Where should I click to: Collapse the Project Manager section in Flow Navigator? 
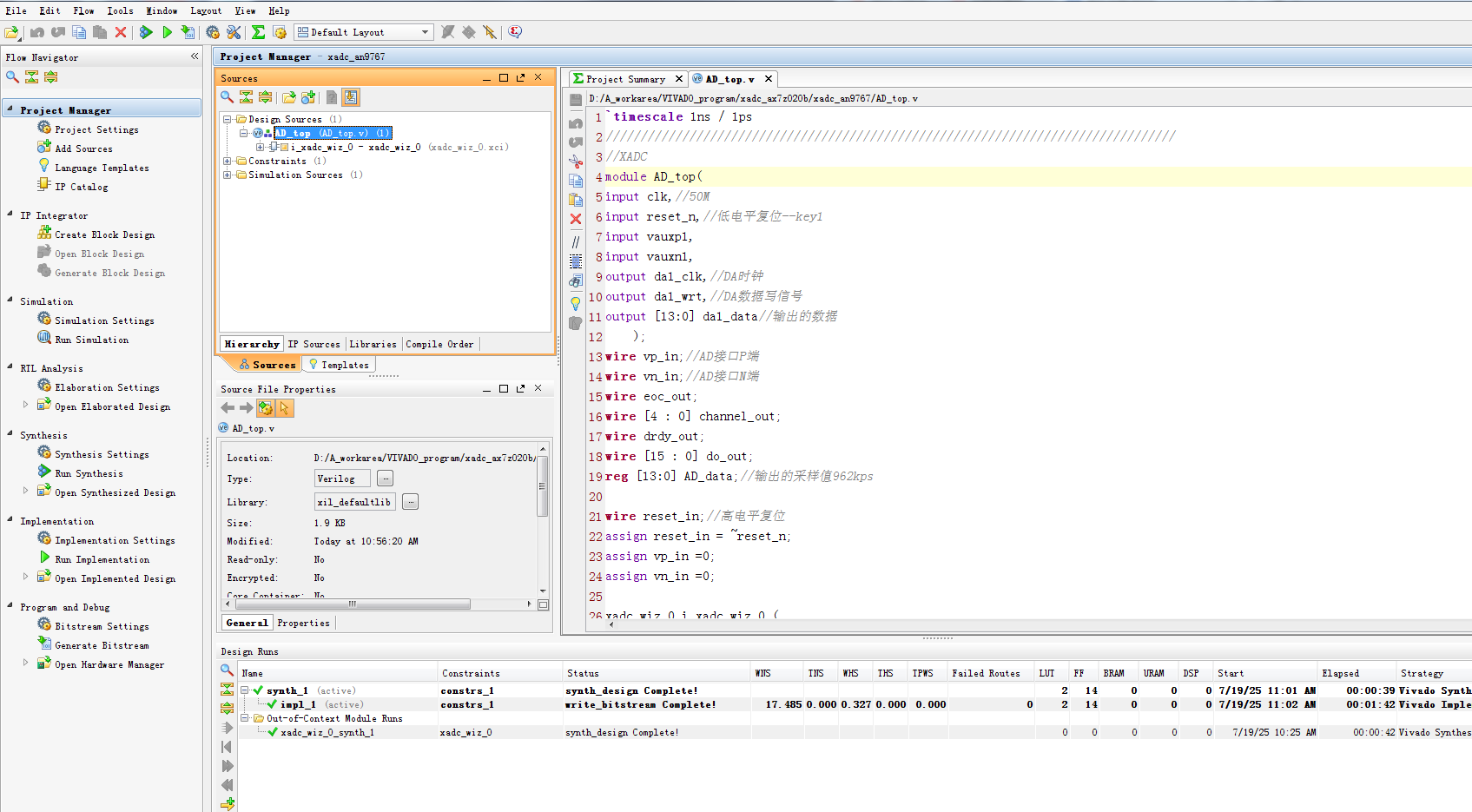tap(10, 109)
